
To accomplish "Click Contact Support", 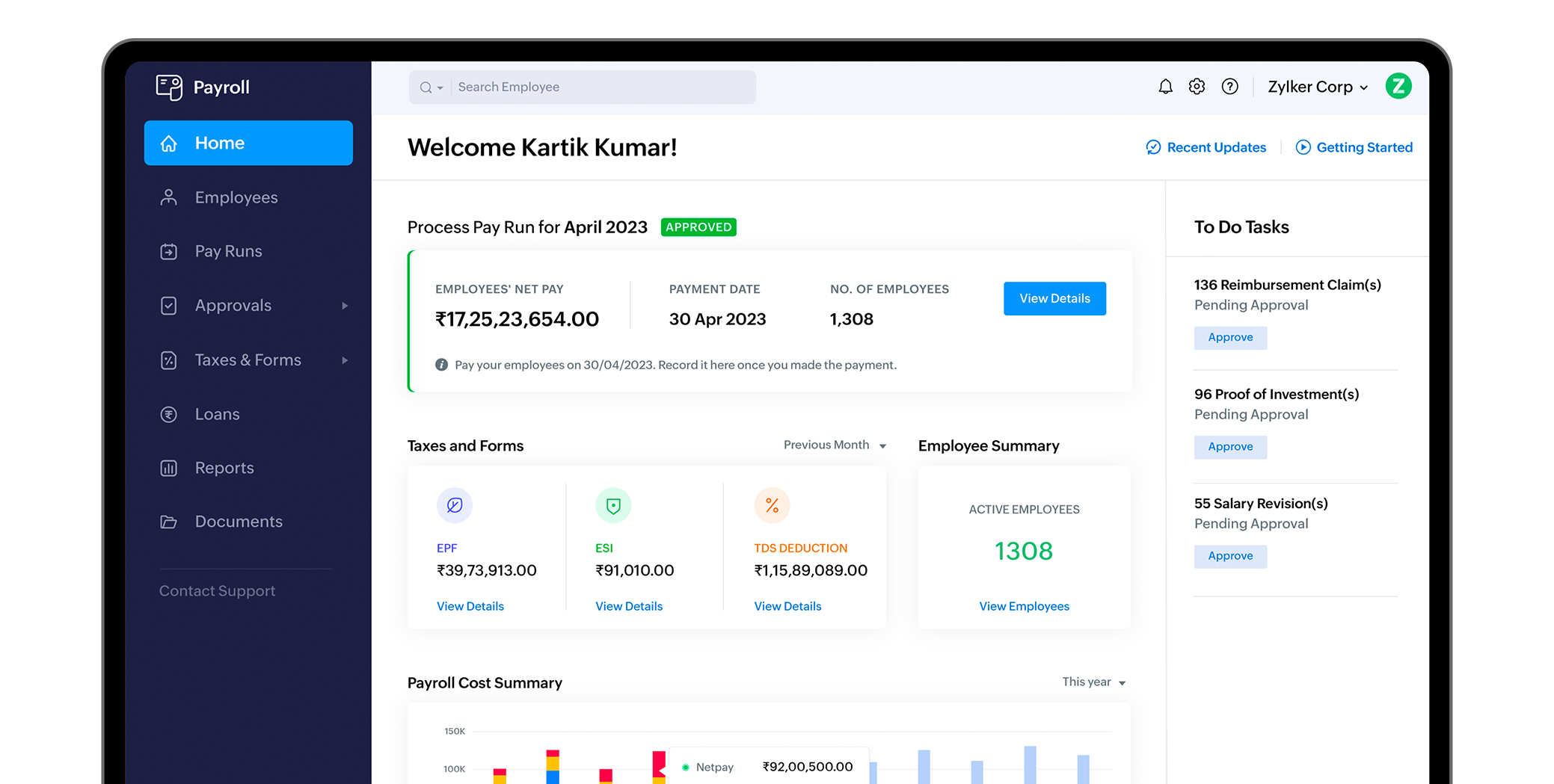I will (x=217, y=590).
